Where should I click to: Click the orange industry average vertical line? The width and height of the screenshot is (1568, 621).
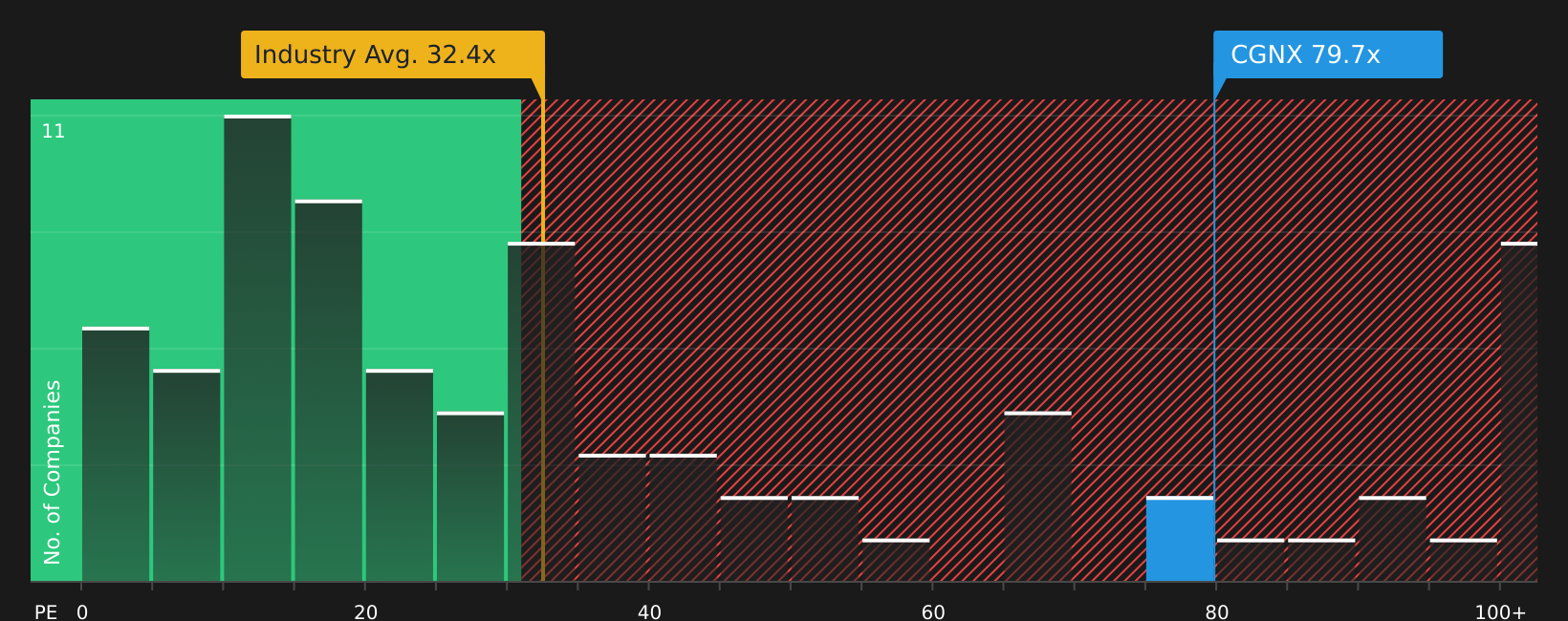click(543, 340)
